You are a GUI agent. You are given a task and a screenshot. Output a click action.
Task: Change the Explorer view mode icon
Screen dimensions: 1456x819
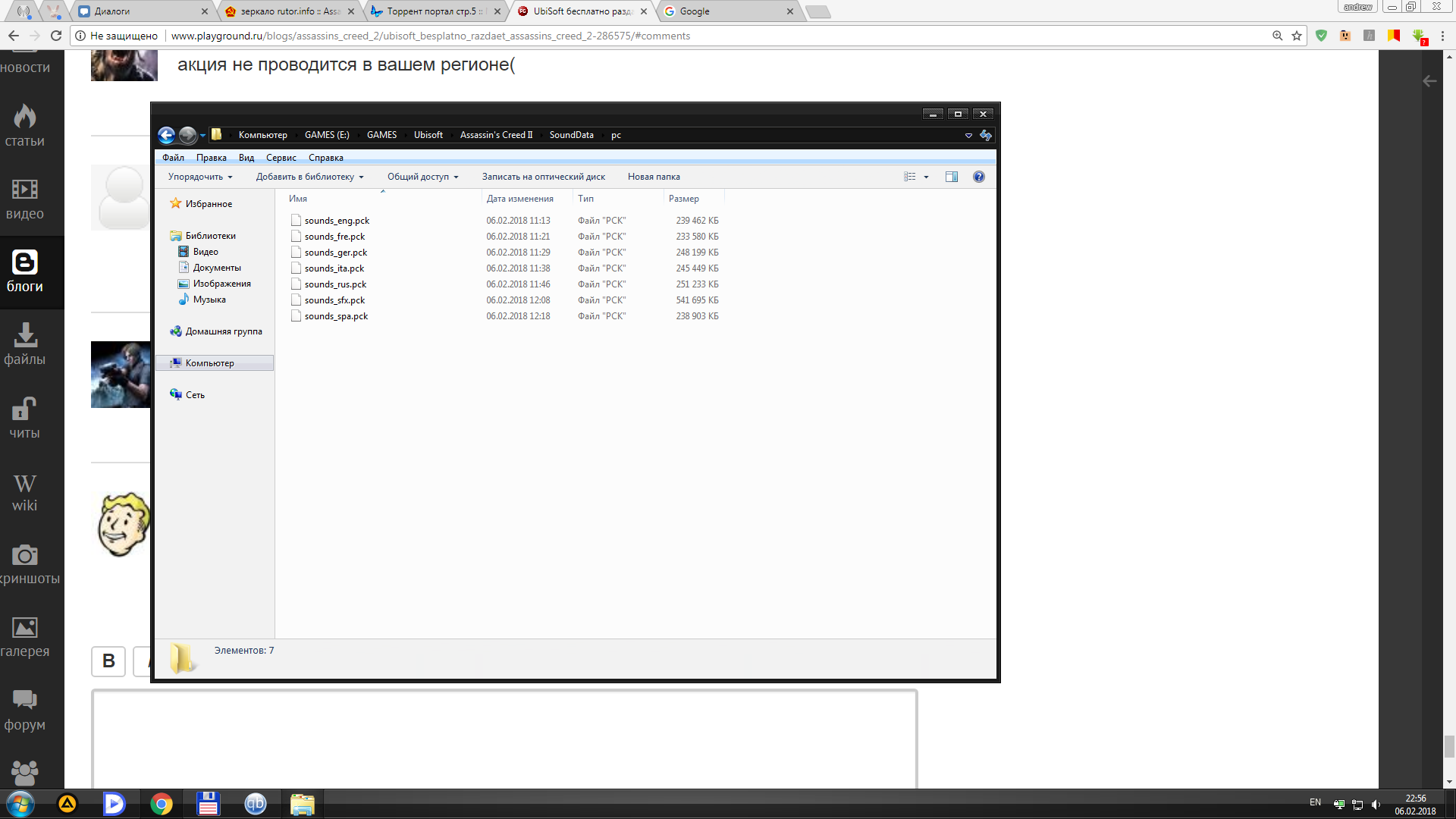point(910,177)
